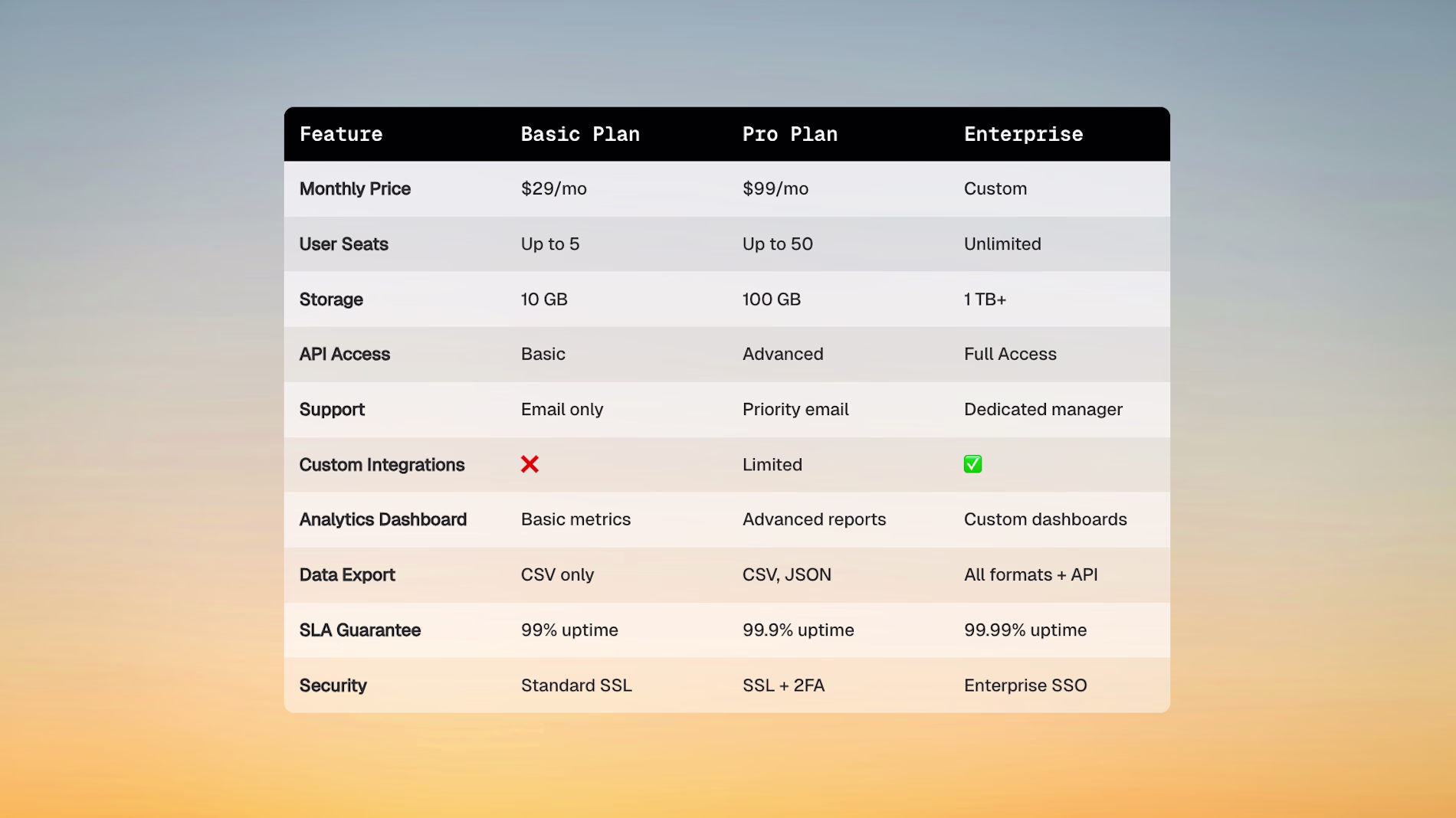Select the Unlimited user seats cell
The image size is (1456, 818).
pos(1002,244)
